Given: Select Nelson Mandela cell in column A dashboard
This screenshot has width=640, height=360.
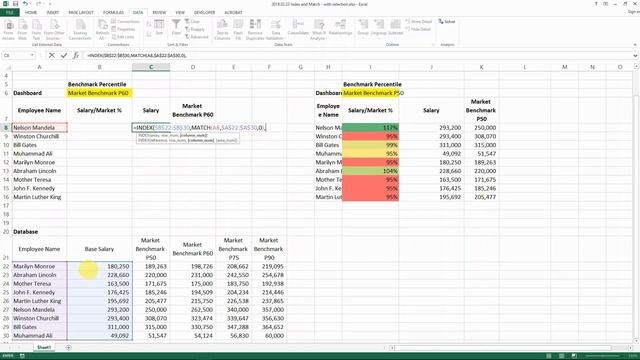Looking at the screenshot, I should (x=40, y=127).
